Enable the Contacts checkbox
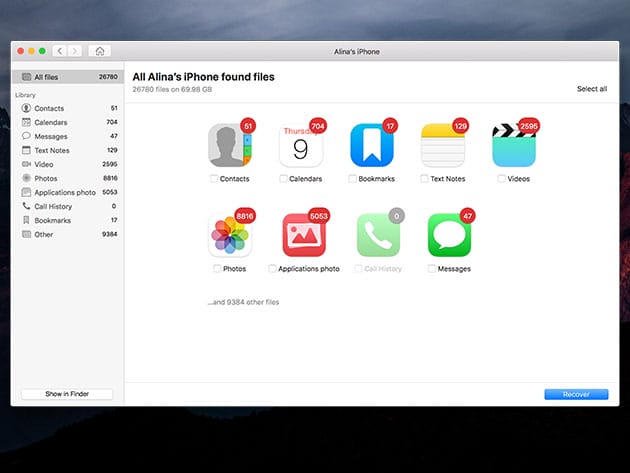The image size is (630, 473). point(214,179)
